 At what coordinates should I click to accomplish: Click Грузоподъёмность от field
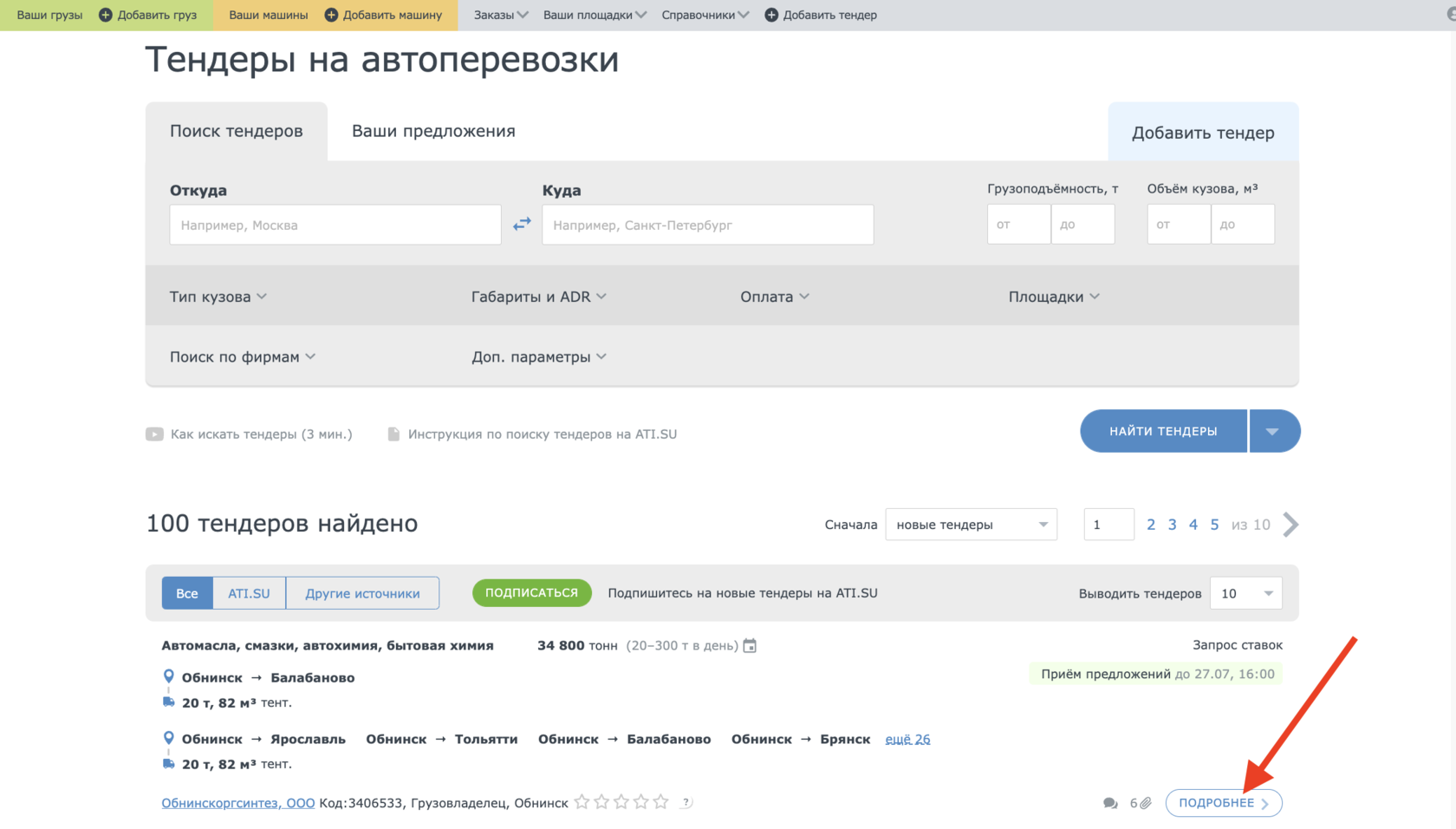[1019, 225]
